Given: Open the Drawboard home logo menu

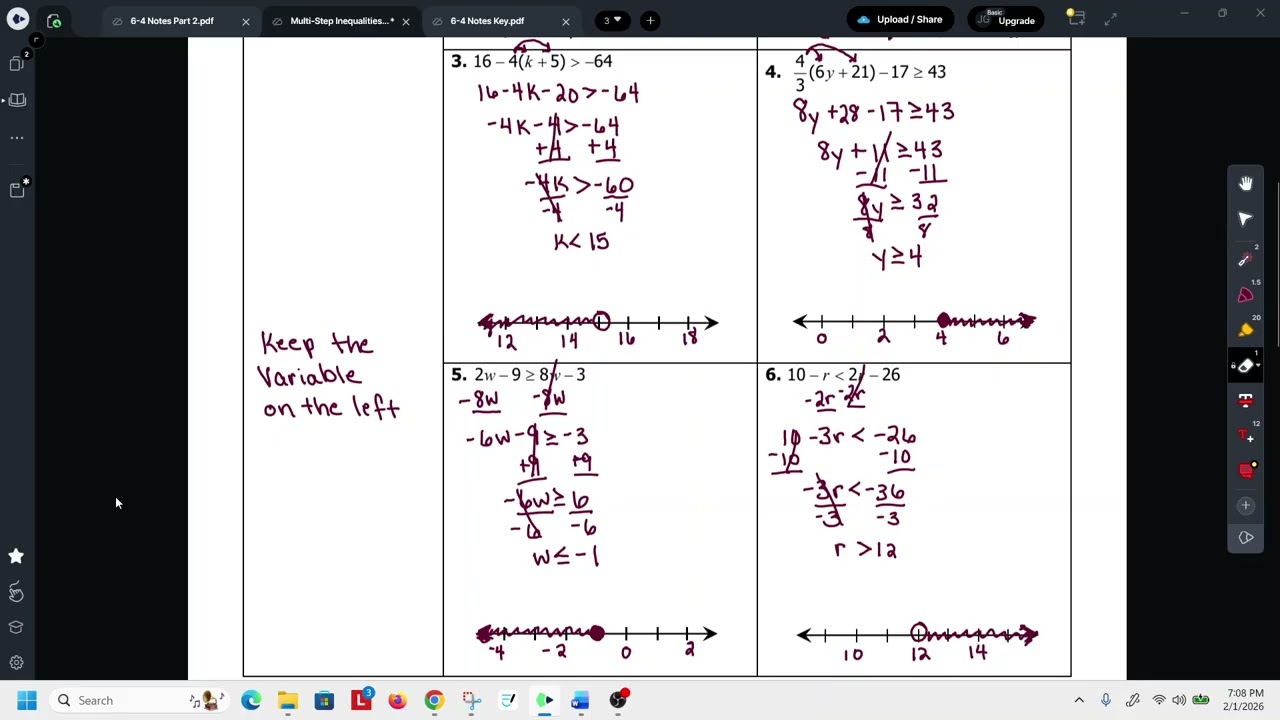Looking at the screenshot, I should (18, 20).
